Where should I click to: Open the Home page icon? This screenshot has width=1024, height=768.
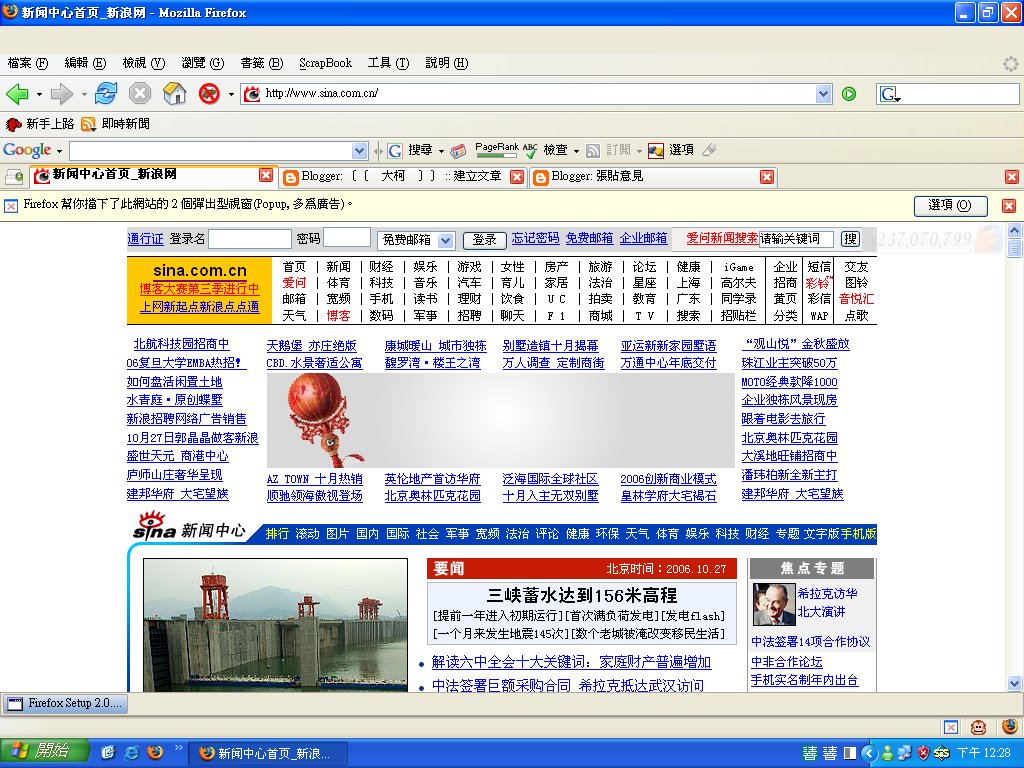(174, 94)
